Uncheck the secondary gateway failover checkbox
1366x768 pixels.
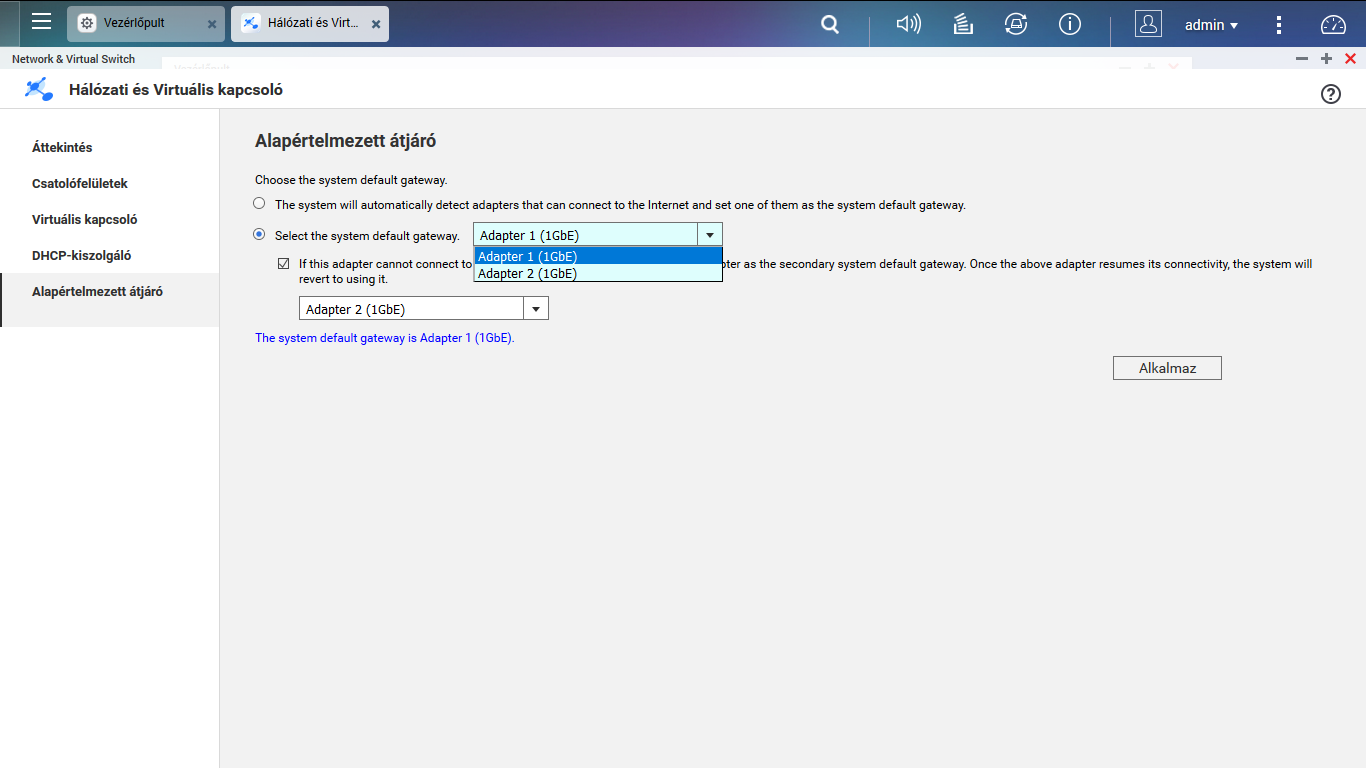point(284,264)
